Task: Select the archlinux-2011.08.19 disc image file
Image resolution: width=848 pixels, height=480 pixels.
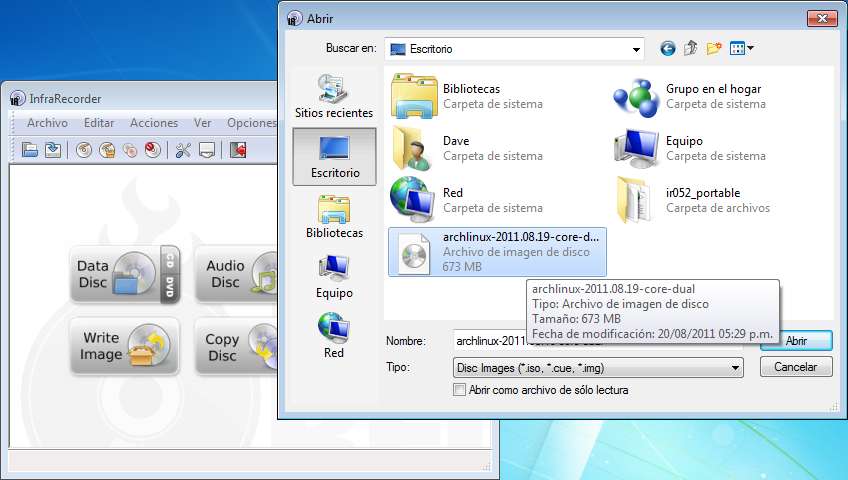Action: (x=498, y=252)
